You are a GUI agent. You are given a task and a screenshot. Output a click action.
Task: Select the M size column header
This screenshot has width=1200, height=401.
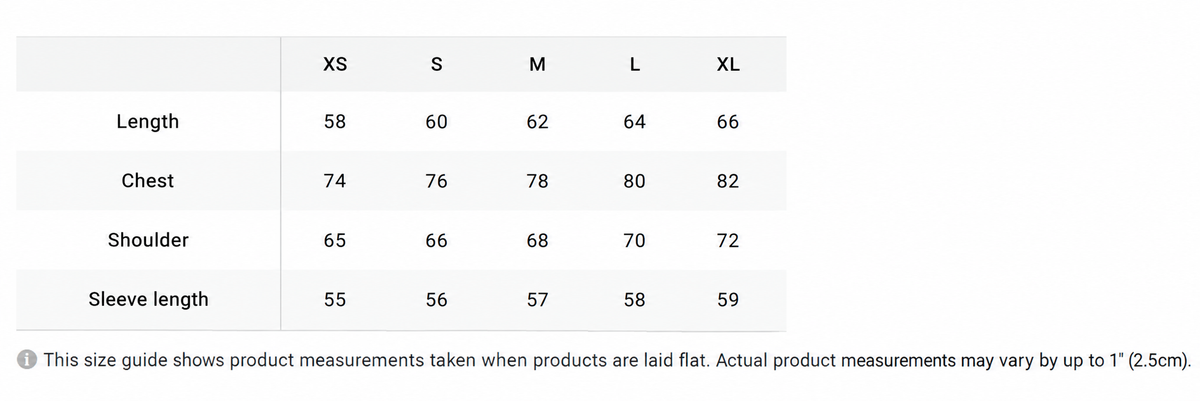coord(537,65)
